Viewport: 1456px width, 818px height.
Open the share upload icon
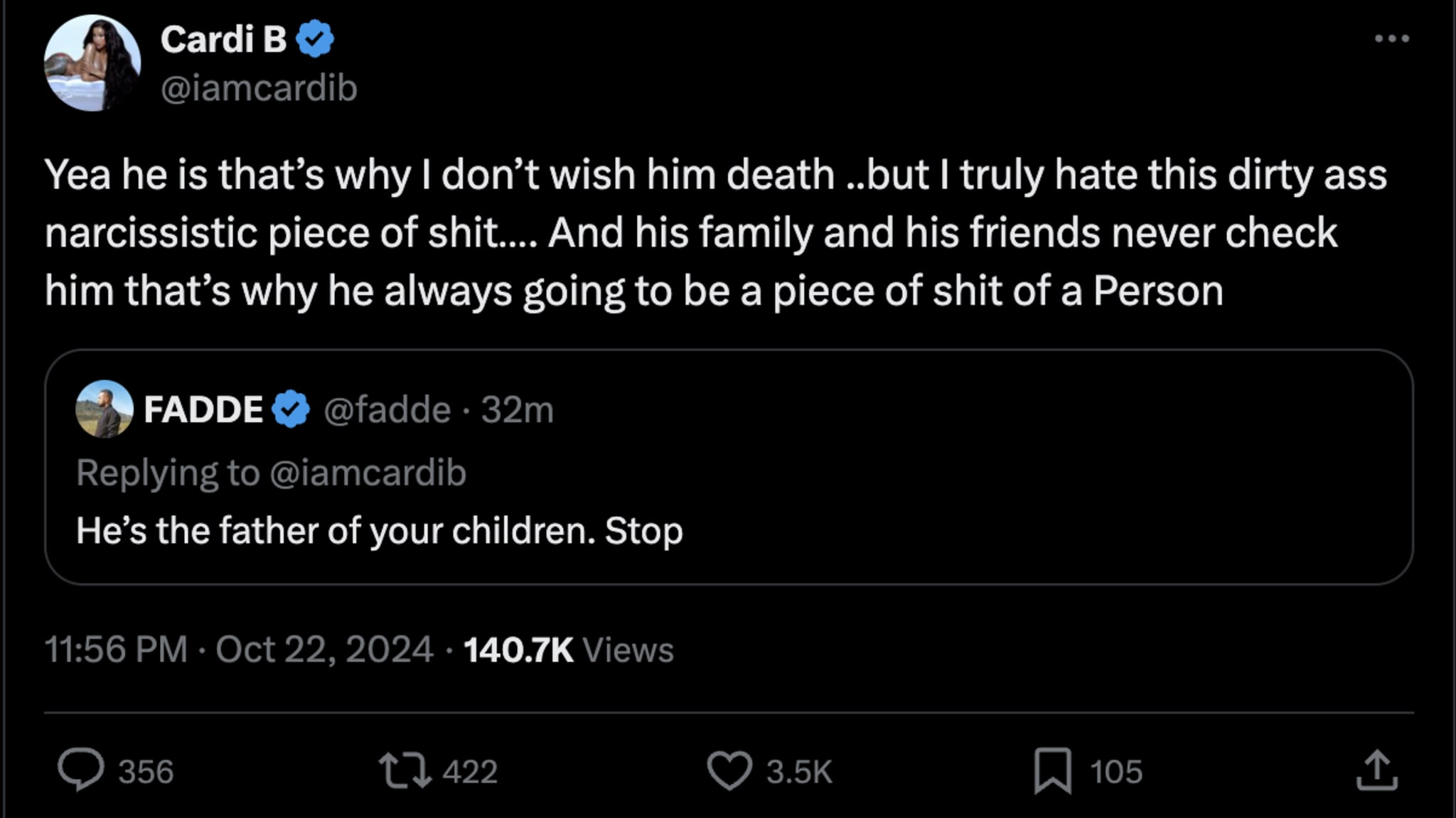coord(1377,770)
